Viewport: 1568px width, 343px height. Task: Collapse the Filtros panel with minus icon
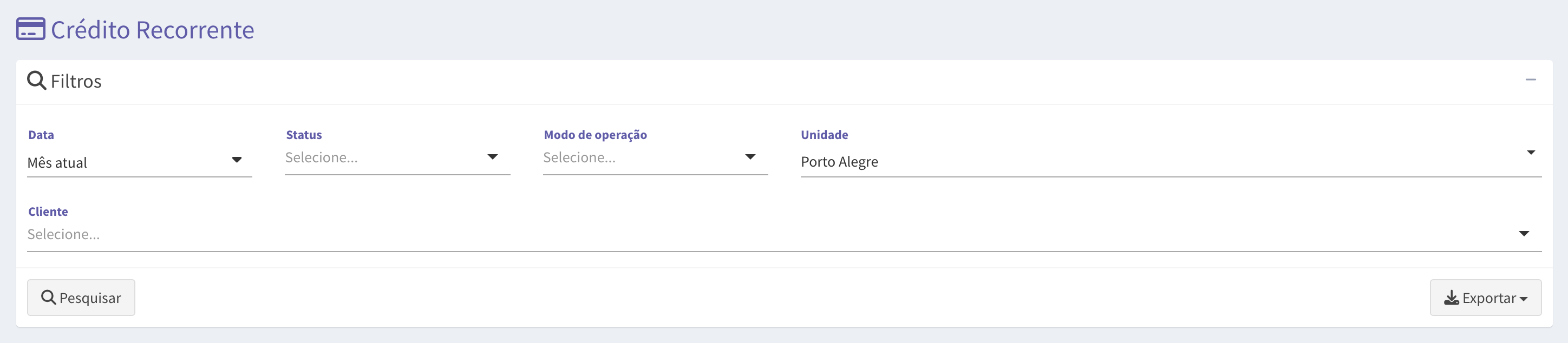[1530, 80]
